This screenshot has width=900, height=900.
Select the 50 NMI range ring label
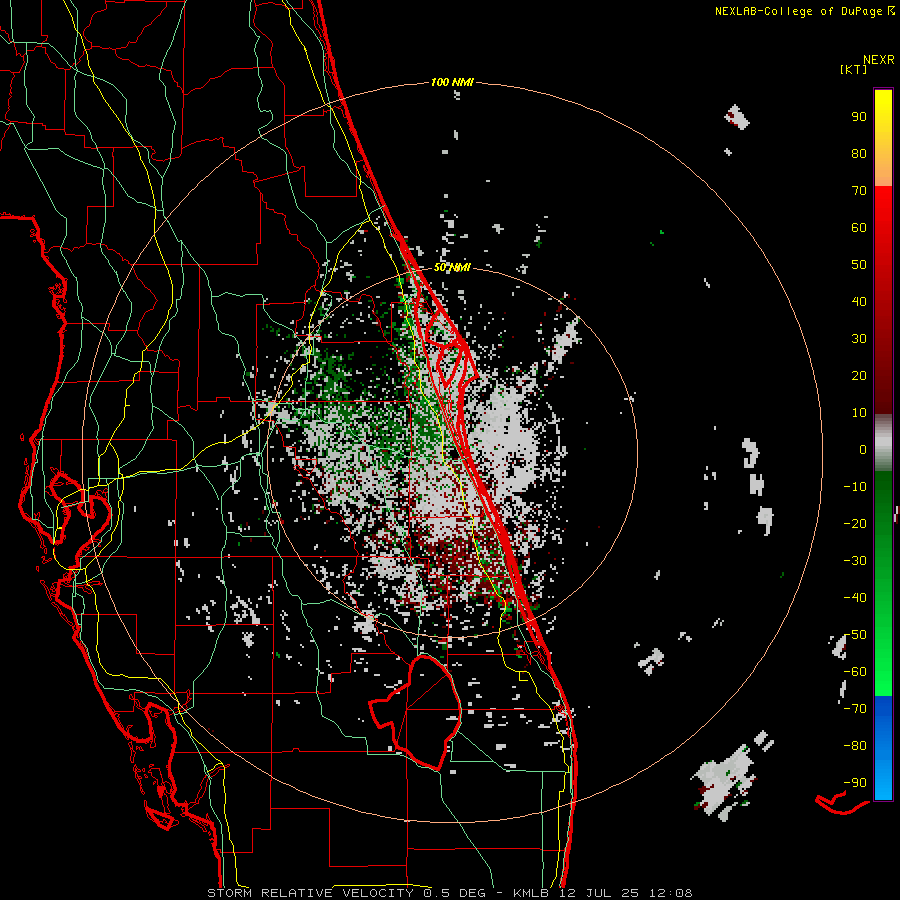click(x=452, y=267)
